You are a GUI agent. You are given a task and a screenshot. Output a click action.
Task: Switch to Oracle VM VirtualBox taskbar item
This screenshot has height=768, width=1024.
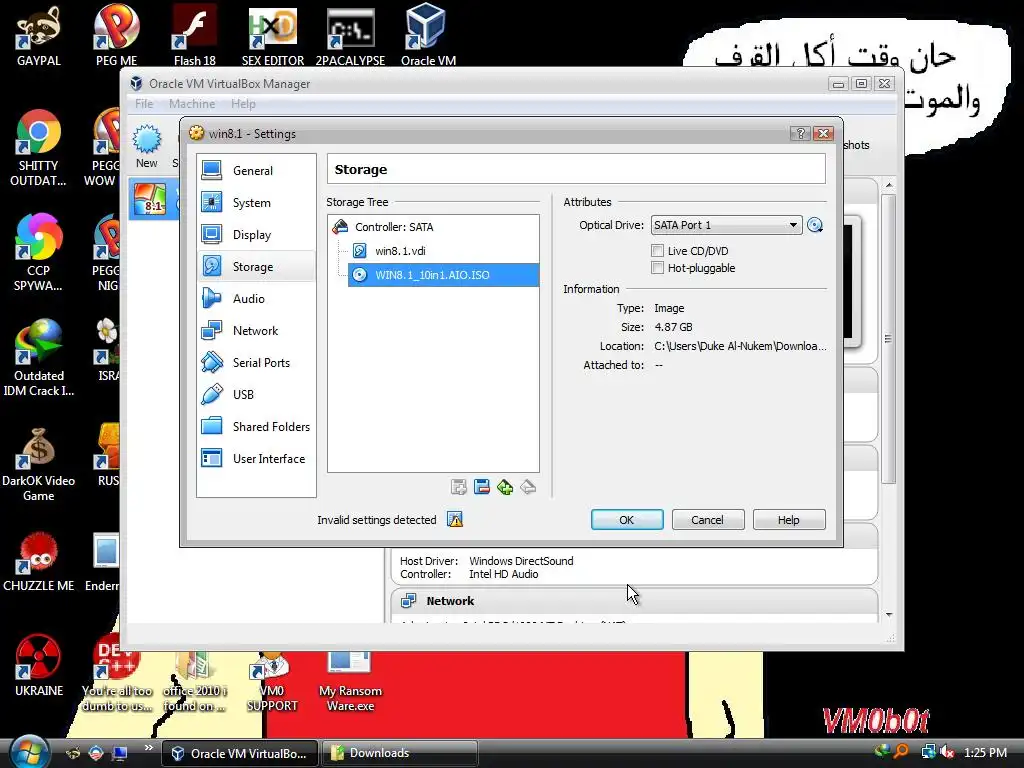tap(240, 754)
